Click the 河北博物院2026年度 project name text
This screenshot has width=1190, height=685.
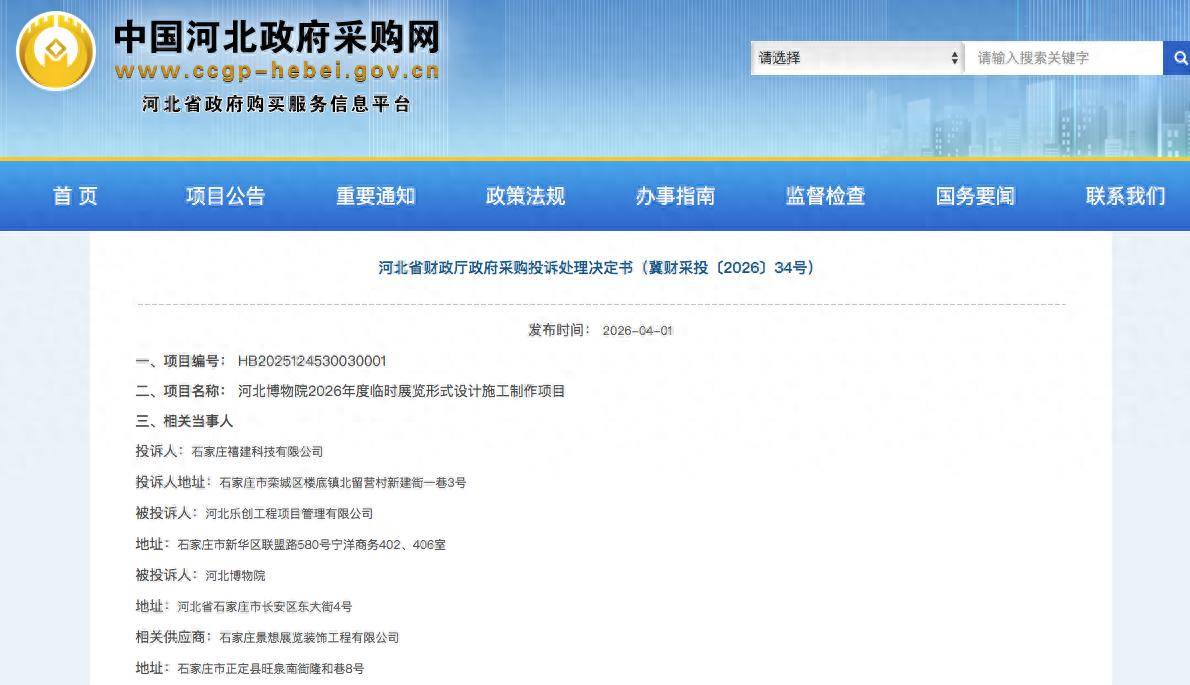click(x=401, y=391)
